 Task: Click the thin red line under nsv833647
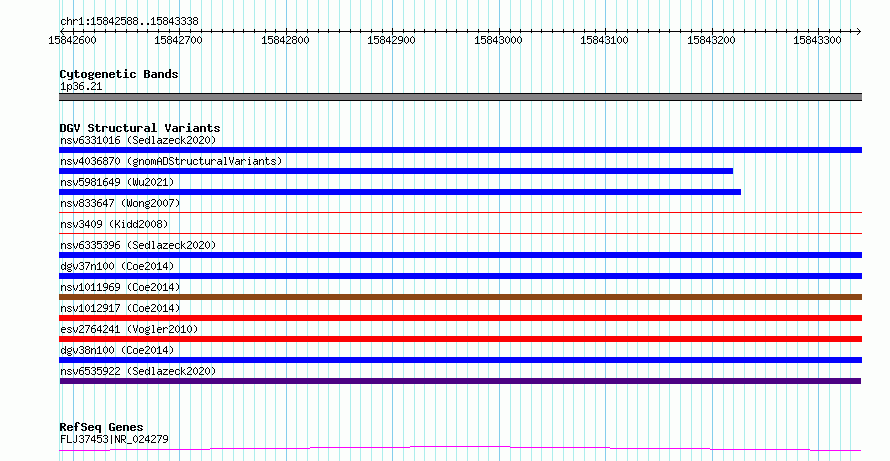click(460, 212)
